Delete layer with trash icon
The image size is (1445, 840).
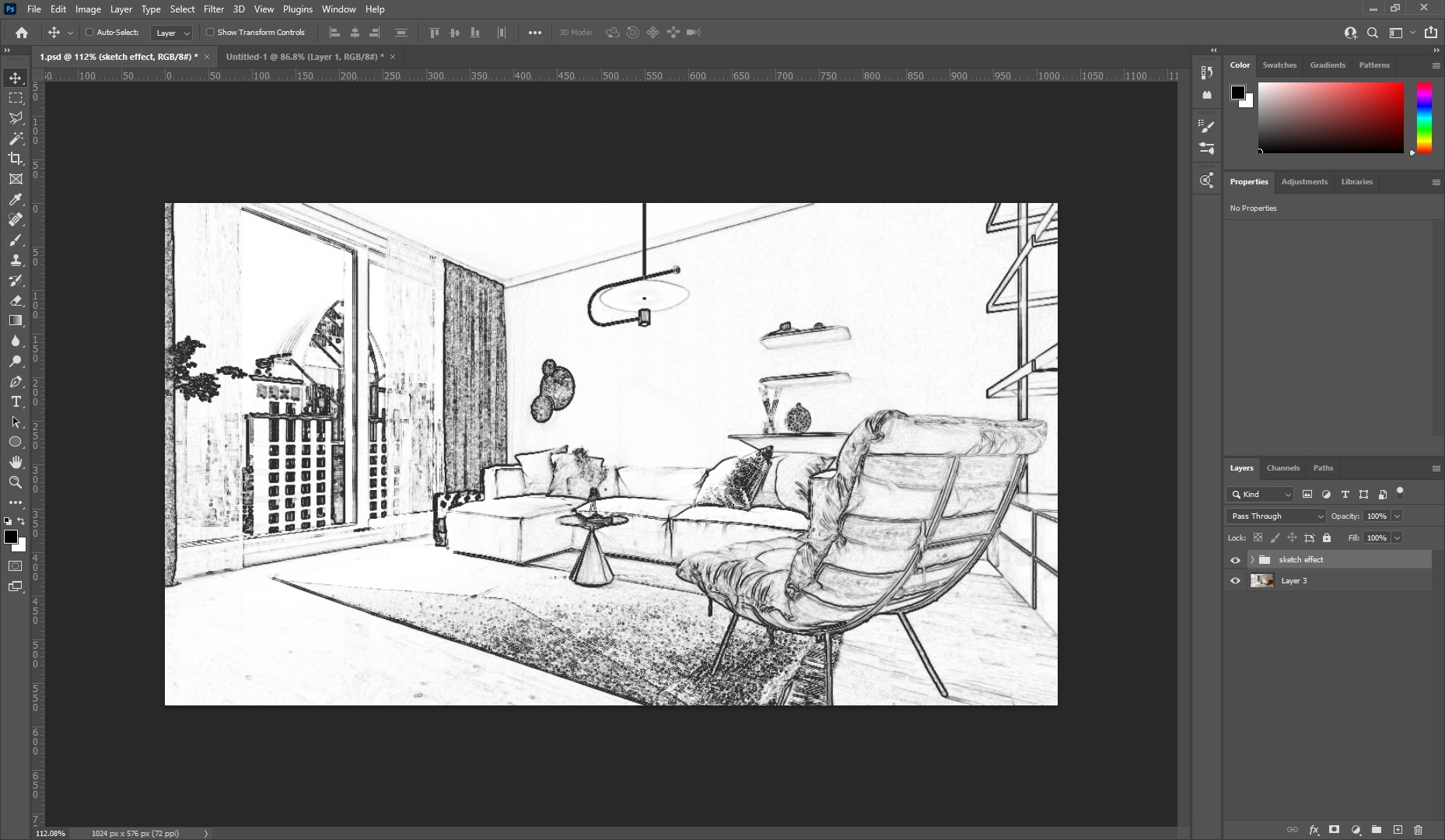point(1418,830)
